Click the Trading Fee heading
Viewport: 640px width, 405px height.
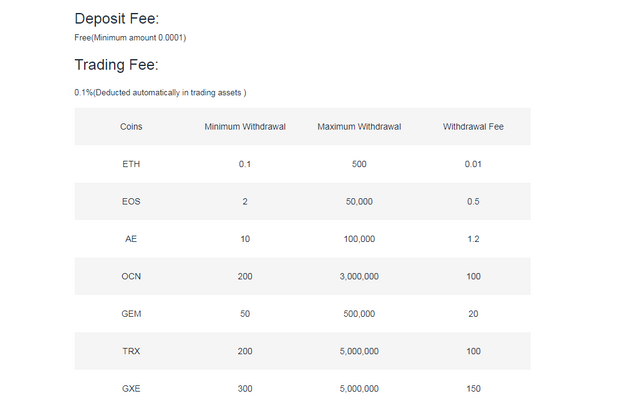click(116, 65)
